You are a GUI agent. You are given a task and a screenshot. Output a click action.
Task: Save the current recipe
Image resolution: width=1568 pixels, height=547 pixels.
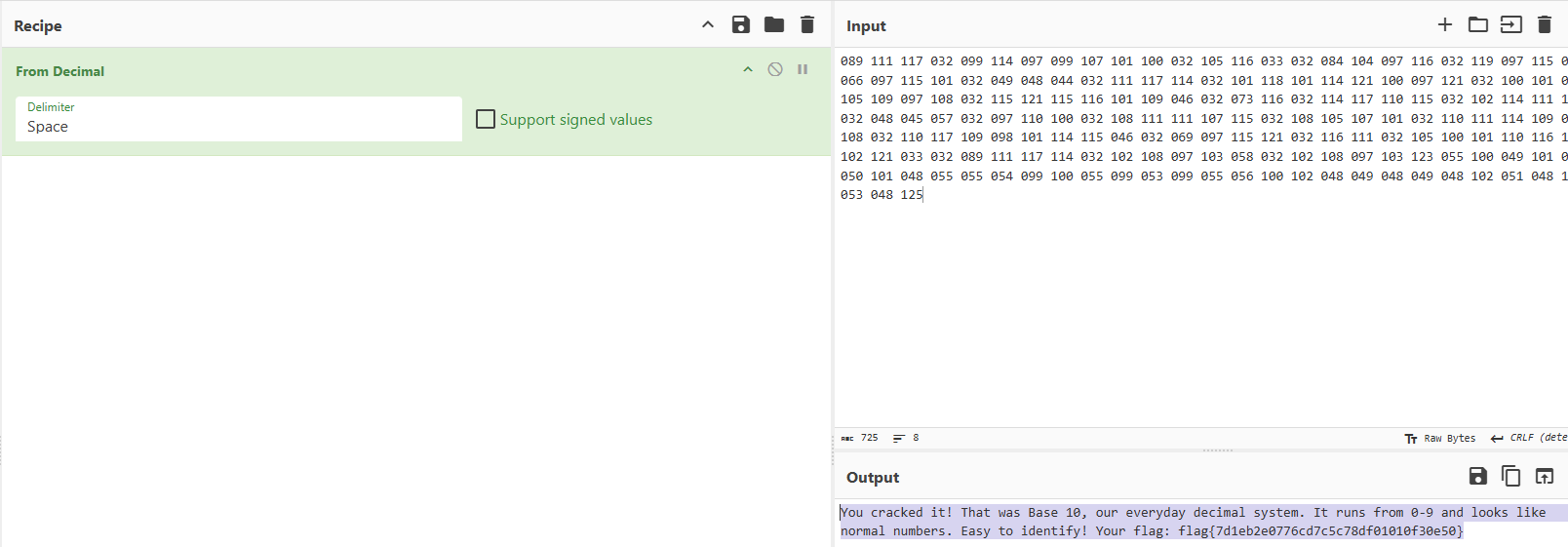click(x=741, y=25)
